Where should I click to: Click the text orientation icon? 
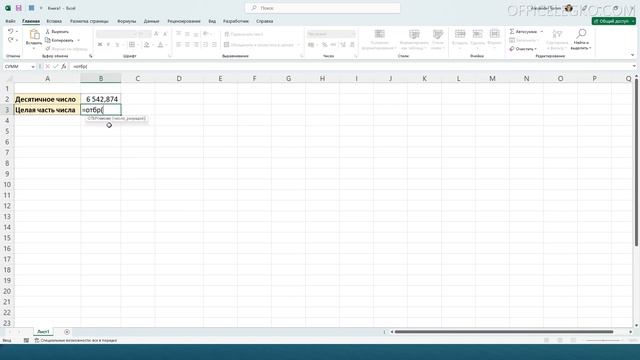[x=206, y=34]
